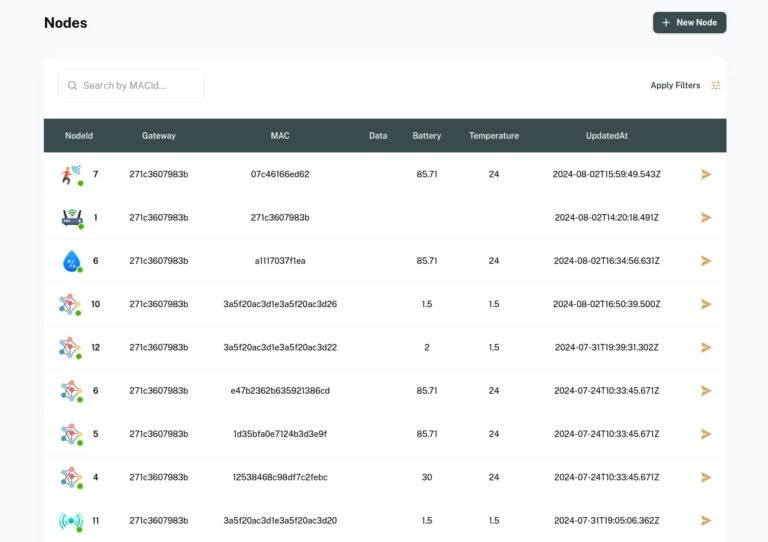Click the Gateway column header
768x542 pixels.
[x=159, y=136]
